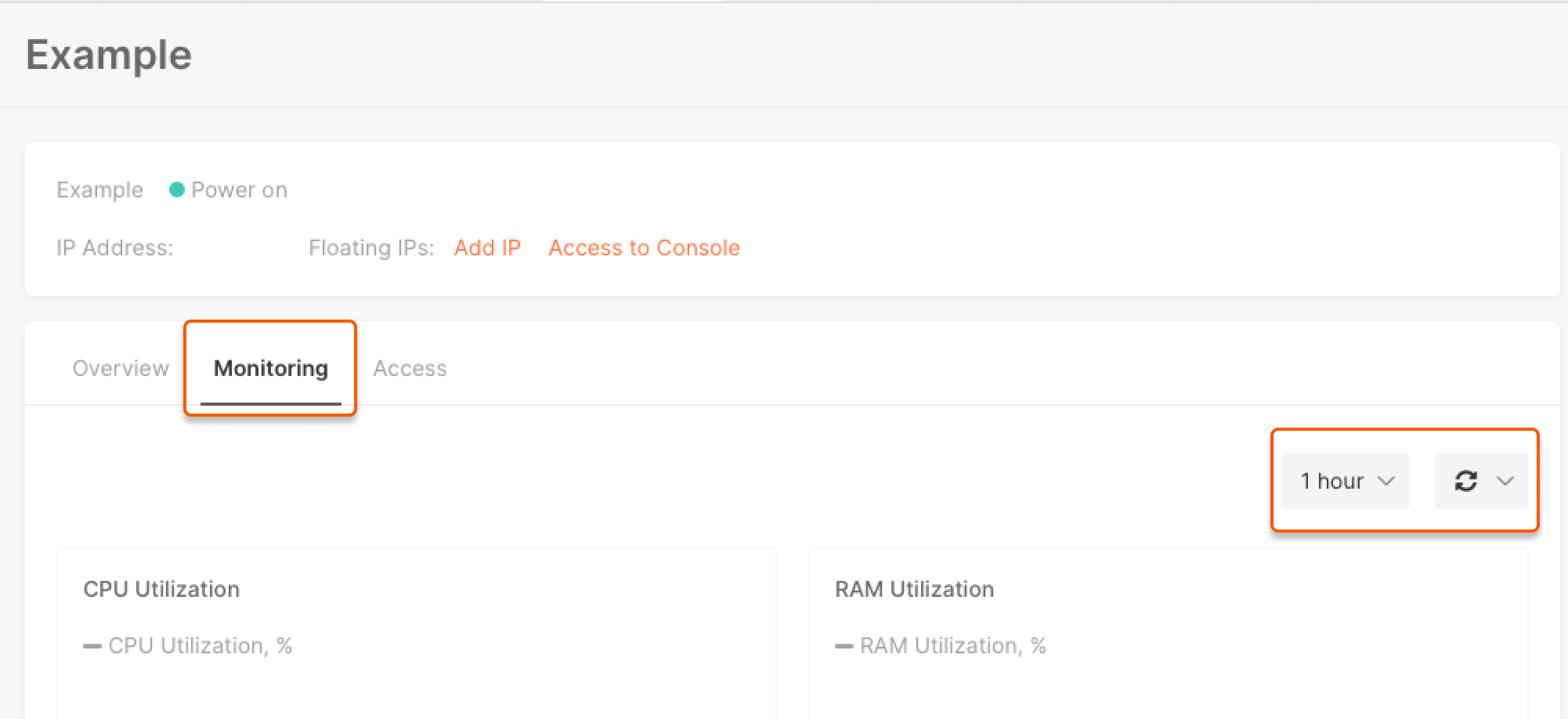Click the Add IP link
Viewport: 1568px width, 719px height.
[487, 248]
